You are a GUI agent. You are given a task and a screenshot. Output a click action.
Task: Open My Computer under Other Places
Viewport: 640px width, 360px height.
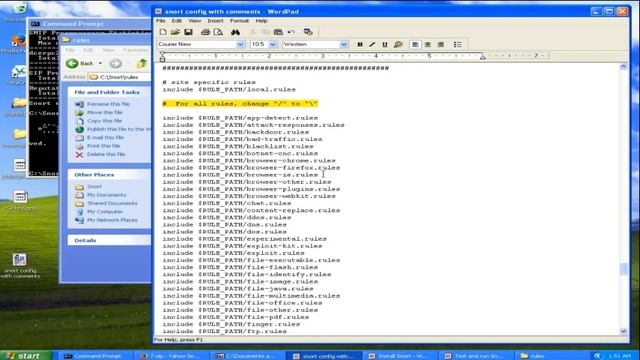[105, 212]
